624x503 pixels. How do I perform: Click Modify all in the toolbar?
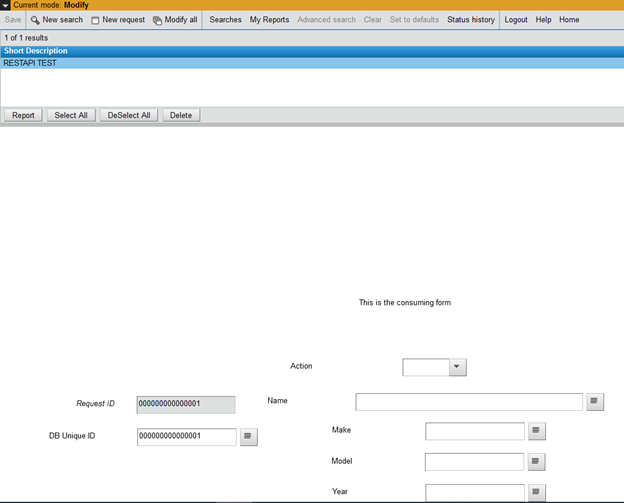click(175, 20)
